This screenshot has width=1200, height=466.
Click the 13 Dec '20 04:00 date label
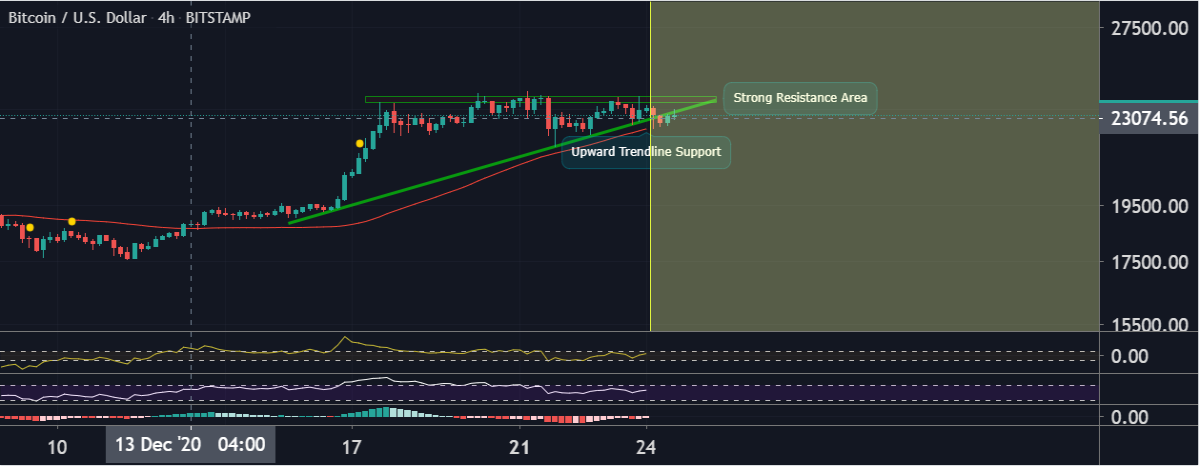pyautogui.click(x=190, y=445)
